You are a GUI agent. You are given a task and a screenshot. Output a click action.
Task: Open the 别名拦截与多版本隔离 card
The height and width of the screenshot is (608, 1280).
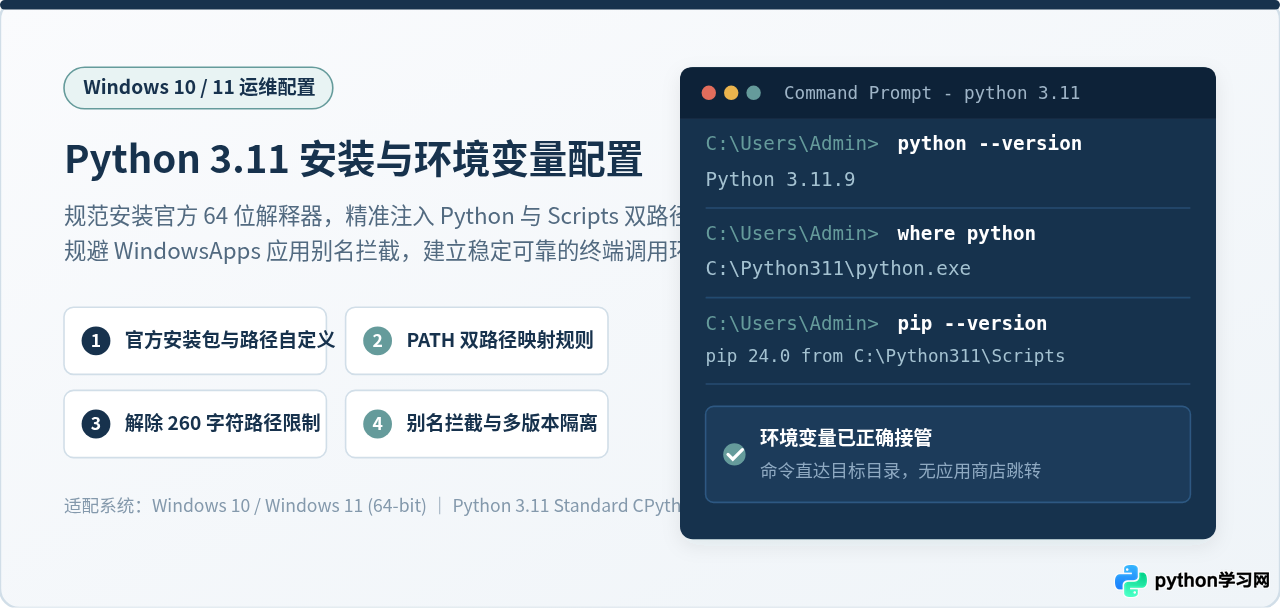[x=477, y=424]
